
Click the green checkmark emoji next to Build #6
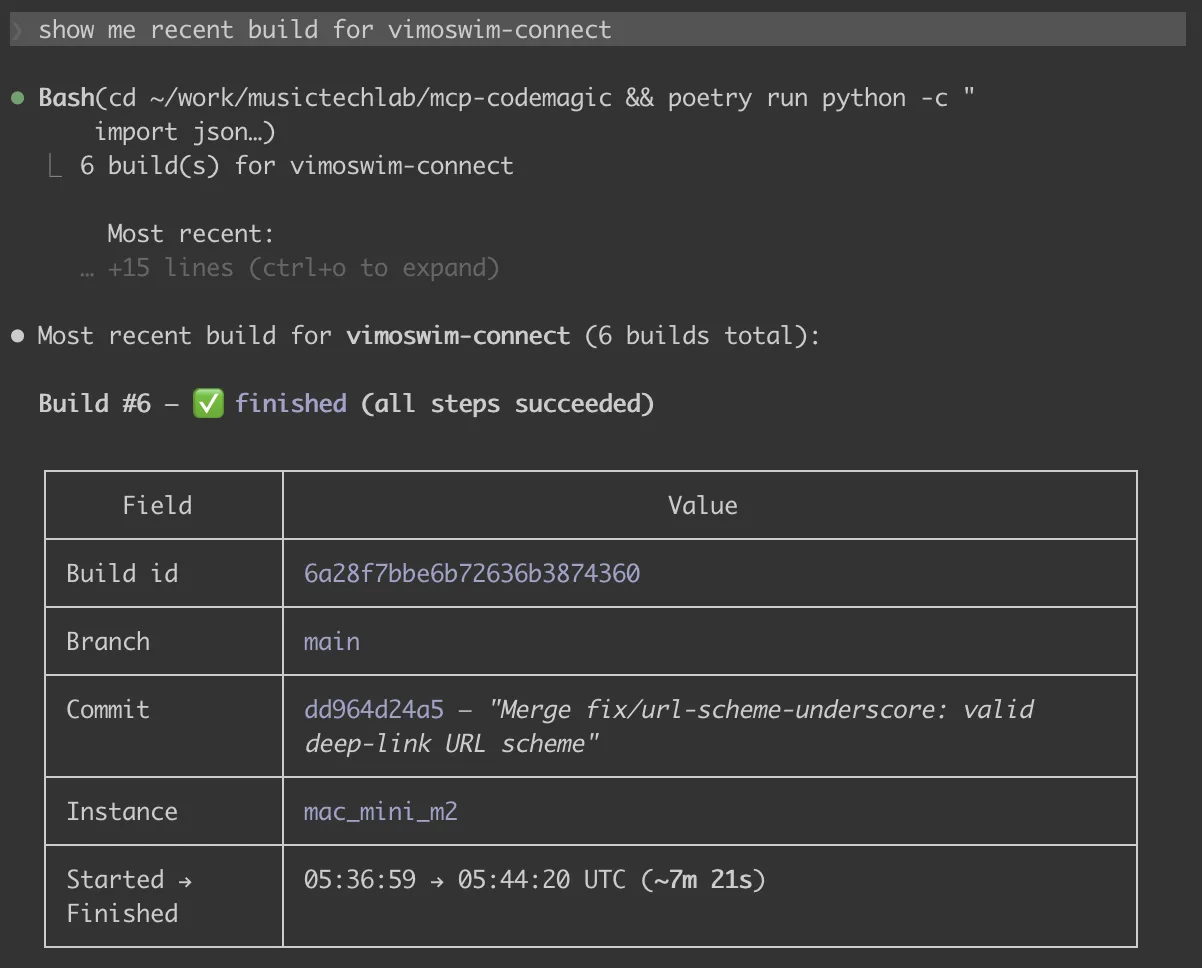coord(208,403)
